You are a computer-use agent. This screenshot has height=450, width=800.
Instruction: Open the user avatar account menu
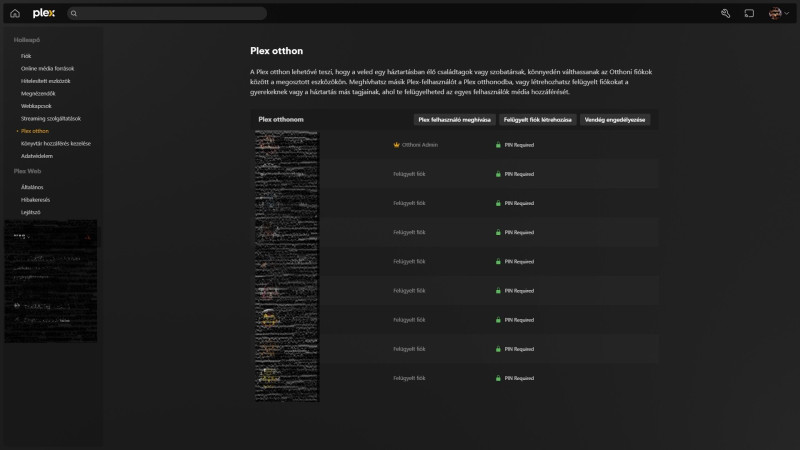coord(779,13)
